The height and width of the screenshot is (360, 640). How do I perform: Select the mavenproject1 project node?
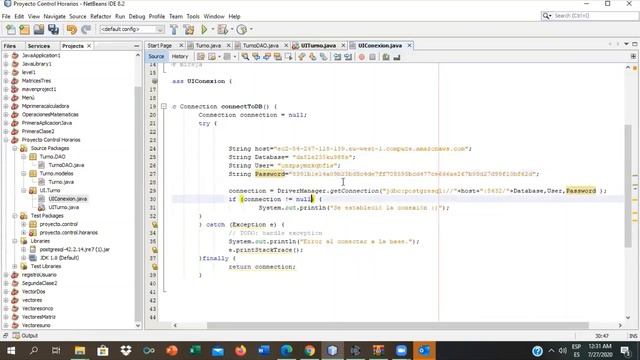click(x=39, y=89)
